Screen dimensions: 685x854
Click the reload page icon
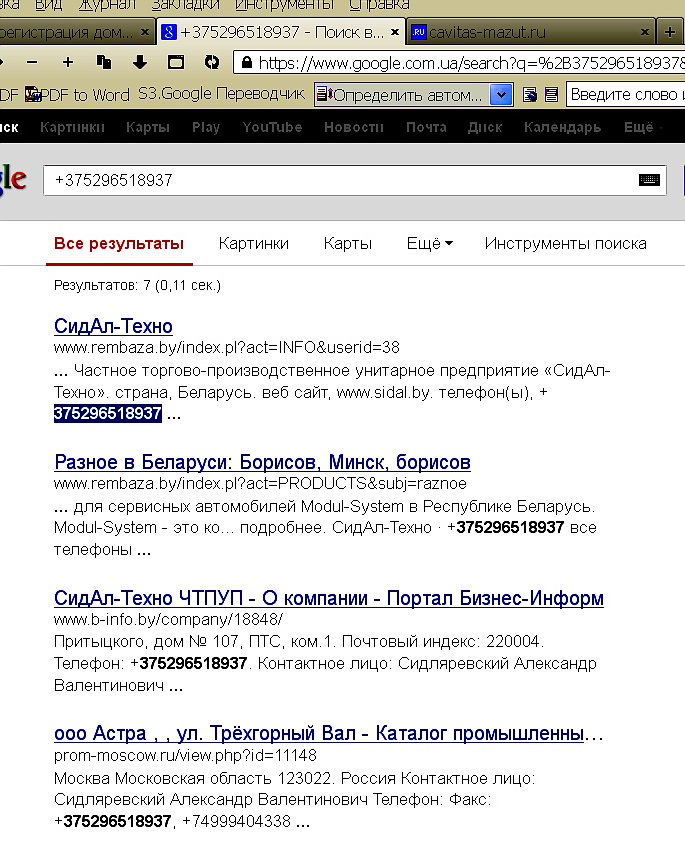(x=212, y=63)
